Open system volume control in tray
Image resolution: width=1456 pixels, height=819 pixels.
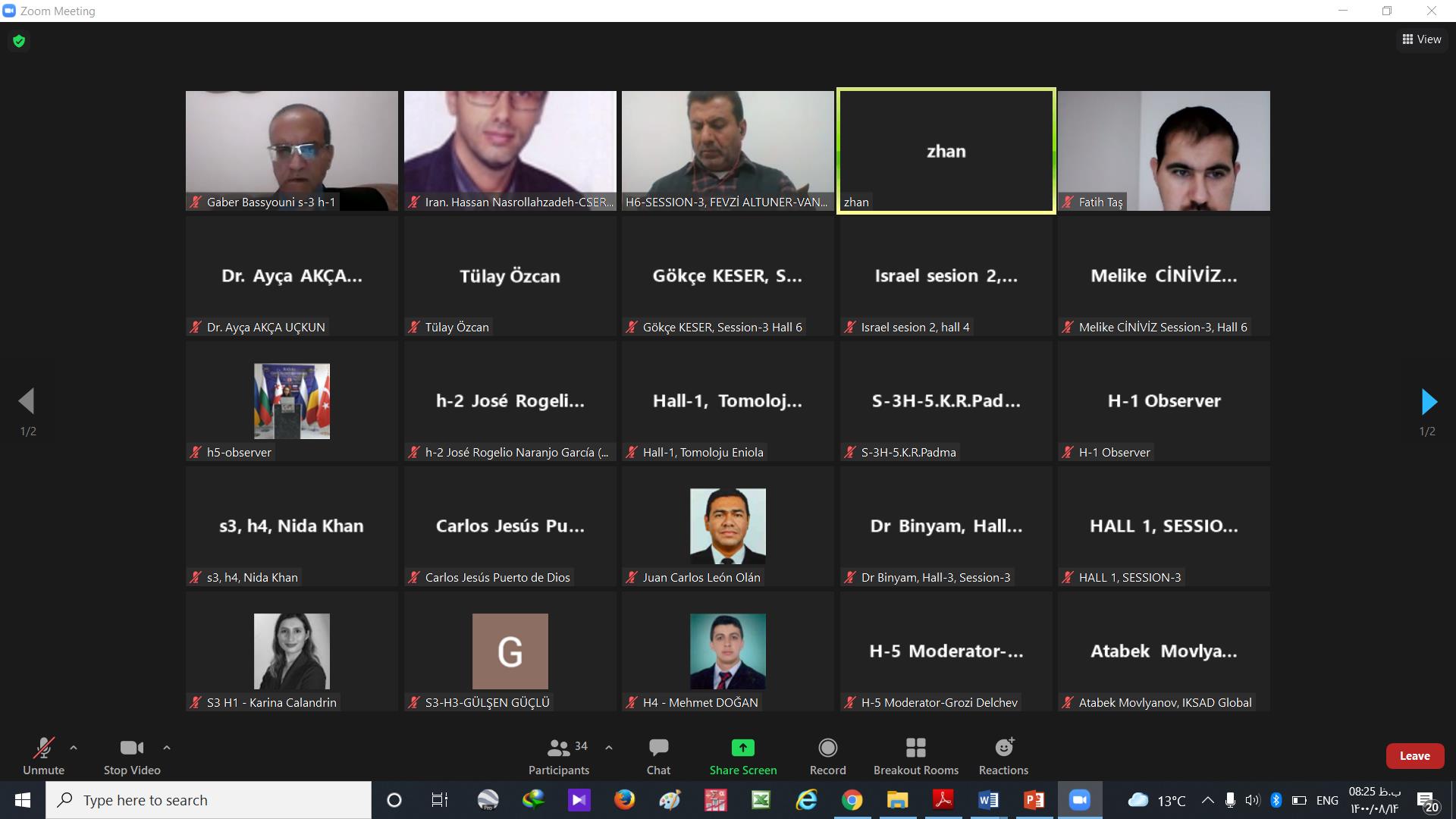pyautogui.click(x=1252, y=800)
